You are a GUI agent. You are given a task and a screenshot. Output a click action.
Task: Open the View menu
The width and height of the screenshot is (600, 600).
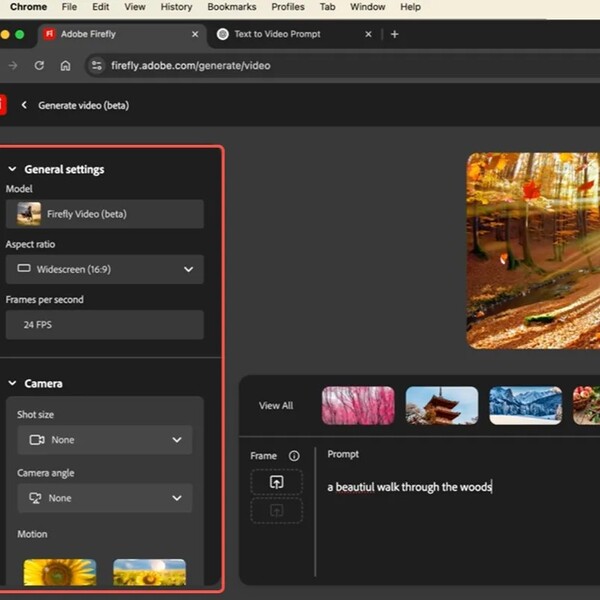(135, 7)
